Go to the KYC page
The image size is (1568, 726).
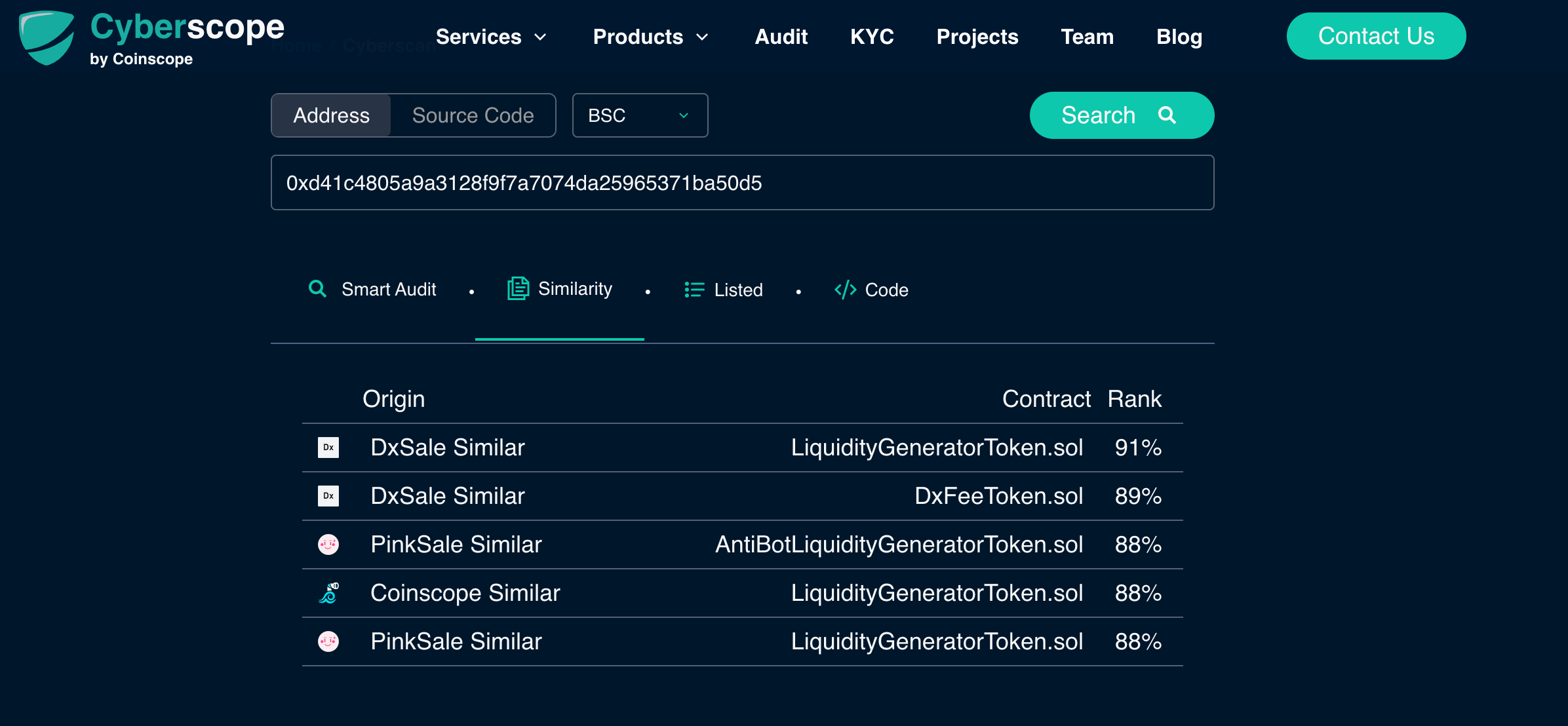coord(872,37)
